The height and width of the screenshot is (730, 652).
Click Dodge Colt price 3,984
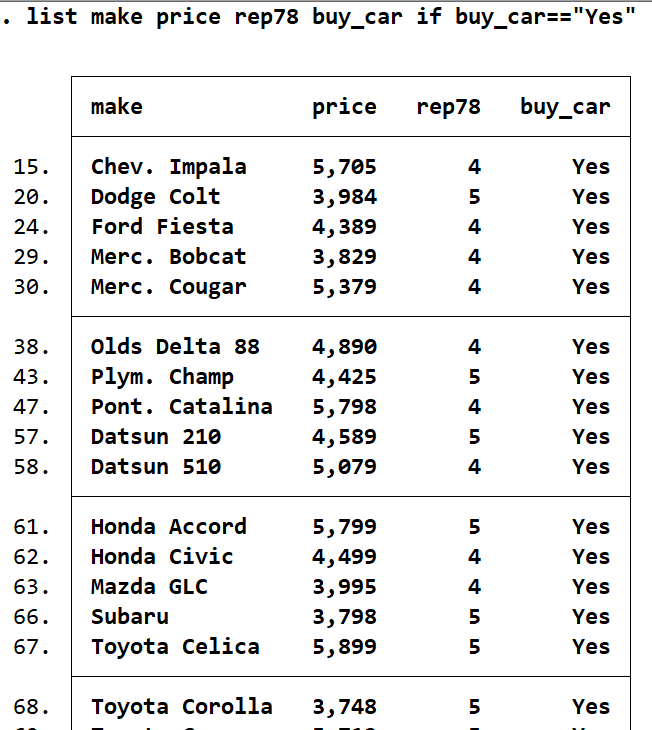point(344,197)
